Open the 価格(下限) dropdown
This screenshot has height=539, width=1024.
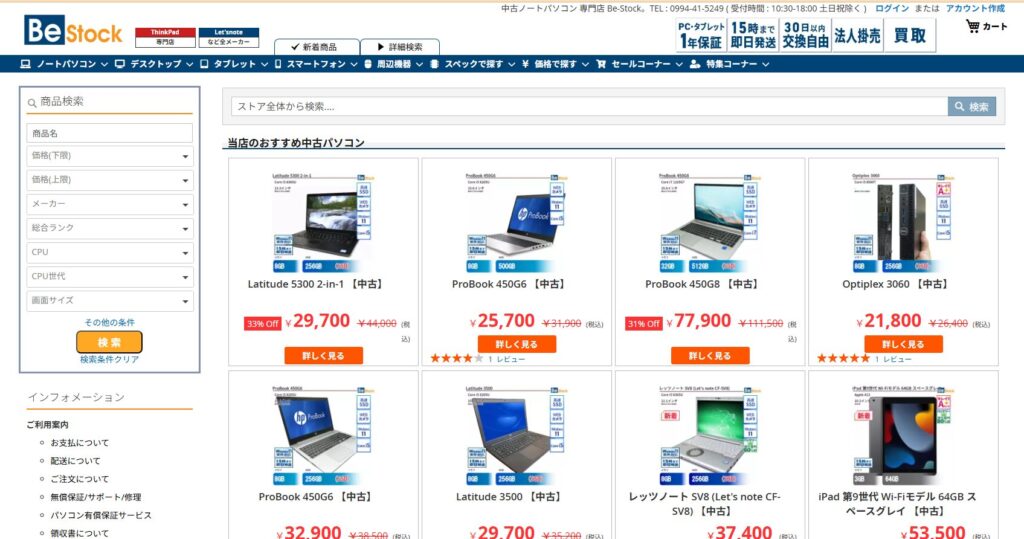110,155
